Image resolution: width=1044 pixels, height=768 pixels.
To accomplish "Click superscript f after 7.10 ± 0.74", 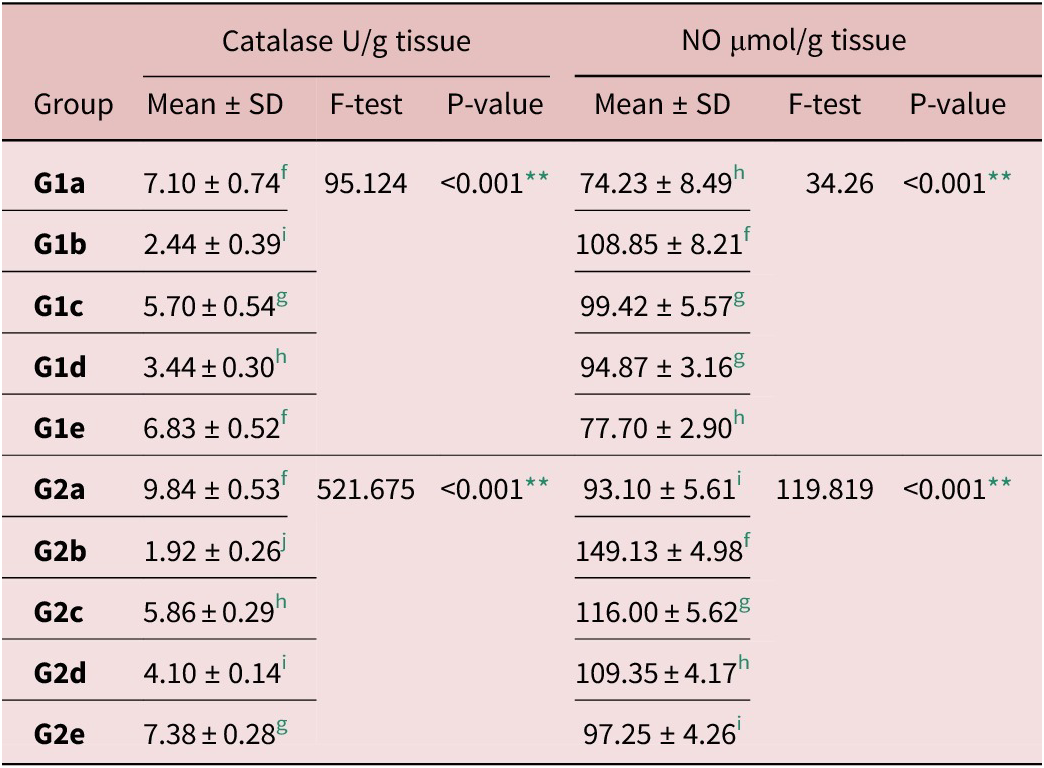I will pyautogui.click(x=284, y=175).
